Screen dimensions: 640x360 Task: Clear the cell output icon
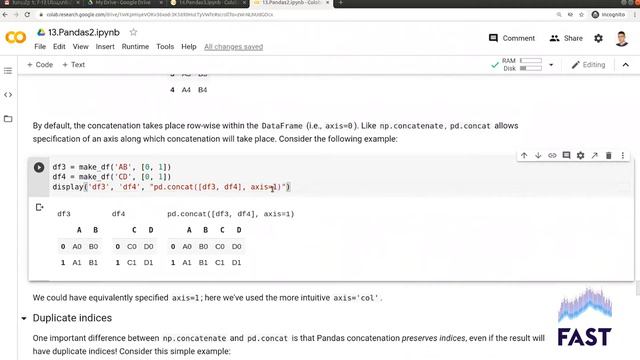point(39,207)
